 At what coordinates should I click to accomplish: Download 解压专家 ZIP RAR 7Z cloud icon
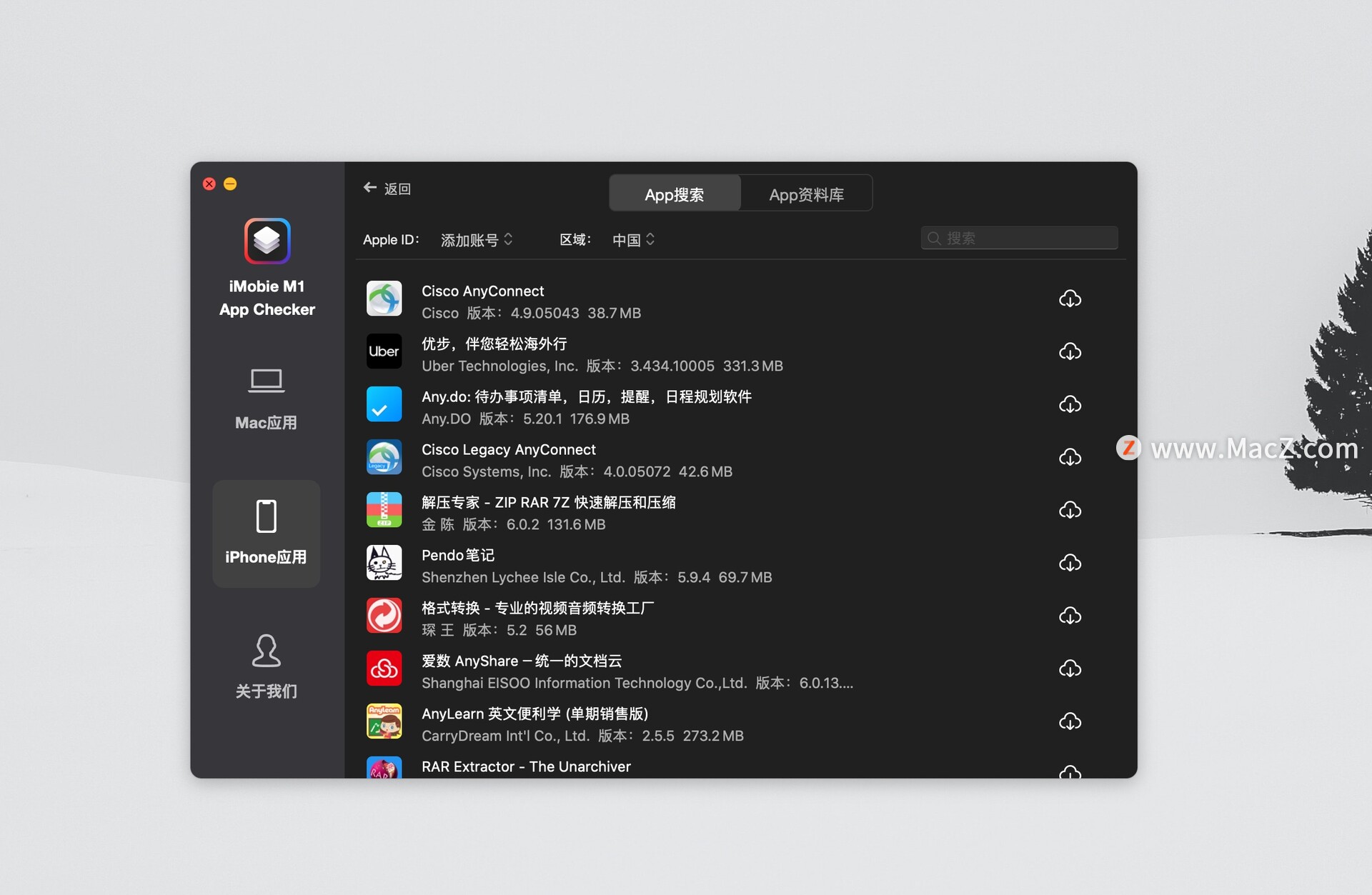point(1070,510)
